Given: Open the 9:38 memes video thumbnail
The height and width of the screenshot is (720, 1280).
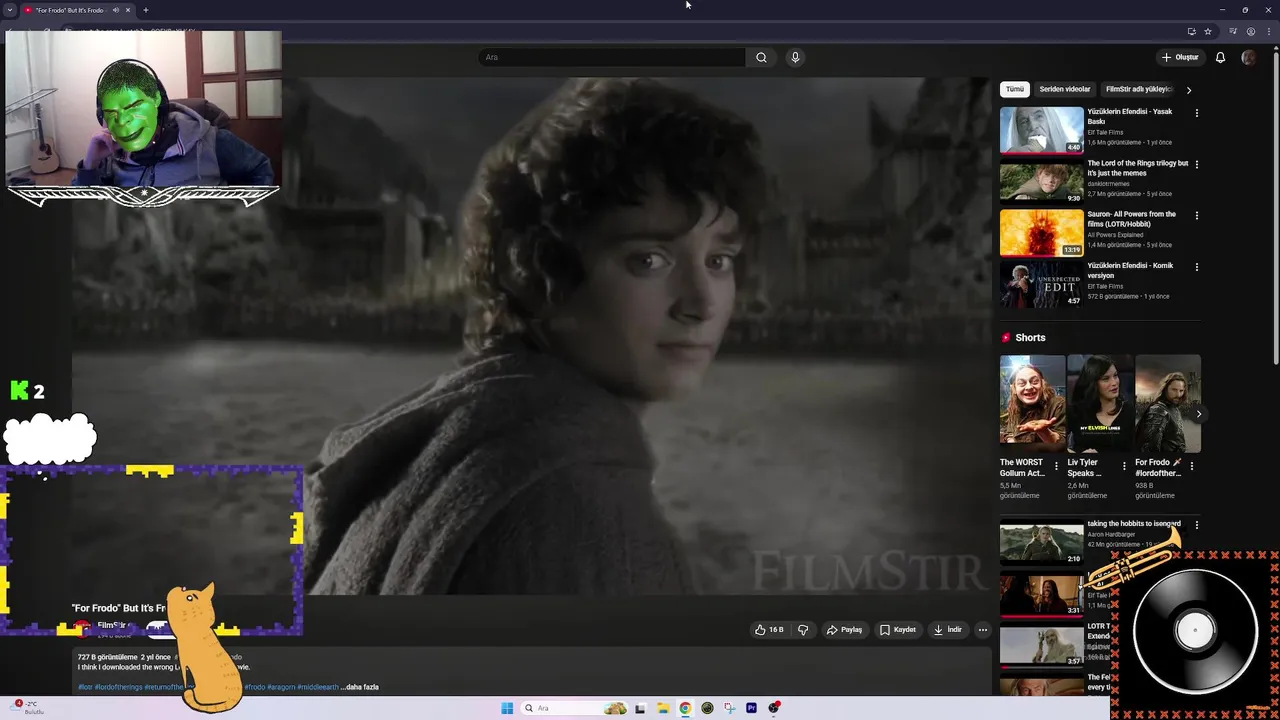Looking at the screenshot, I should coord(1041,181).
